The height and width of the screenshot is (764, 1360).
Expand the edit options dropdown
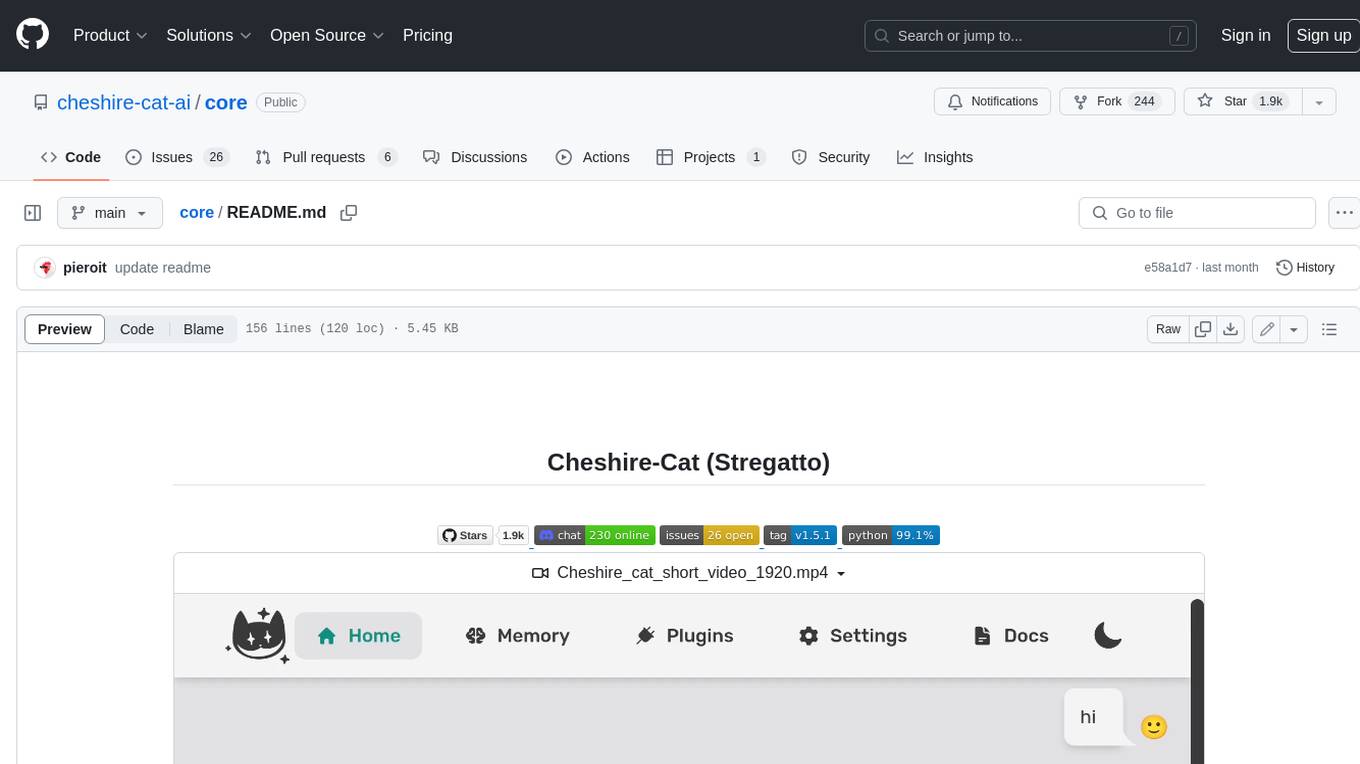(x=1294, y=329)
